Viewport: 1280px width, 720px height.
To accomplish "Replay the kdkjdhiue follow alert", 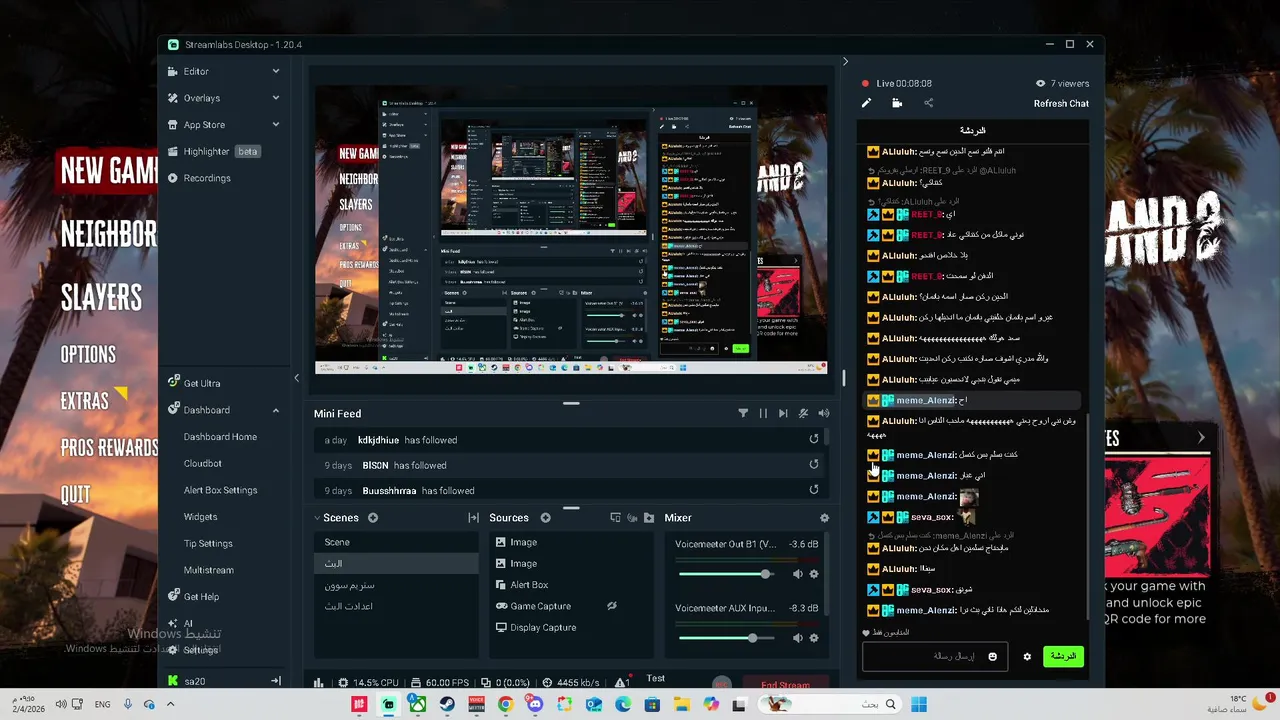I will [x=814, y=439].
